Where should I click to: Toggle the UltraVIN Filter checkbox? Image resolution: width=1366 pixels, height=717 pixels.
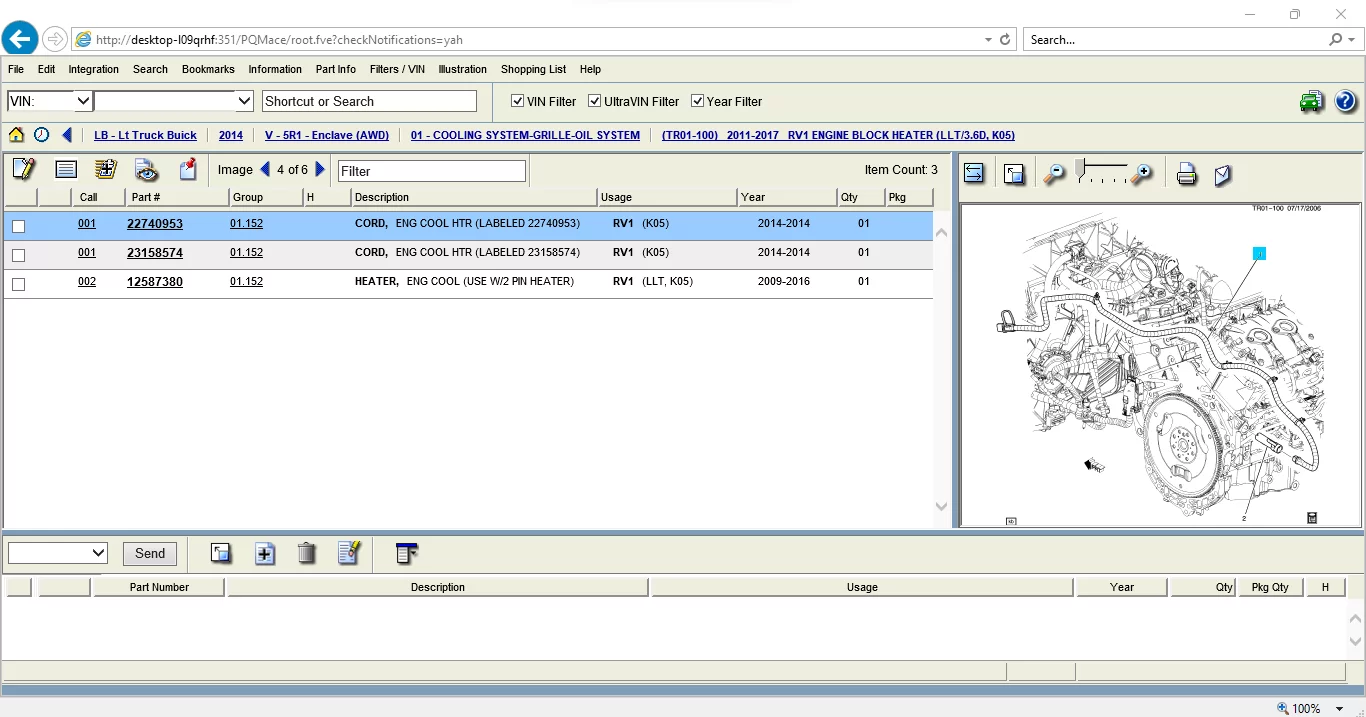594,101
